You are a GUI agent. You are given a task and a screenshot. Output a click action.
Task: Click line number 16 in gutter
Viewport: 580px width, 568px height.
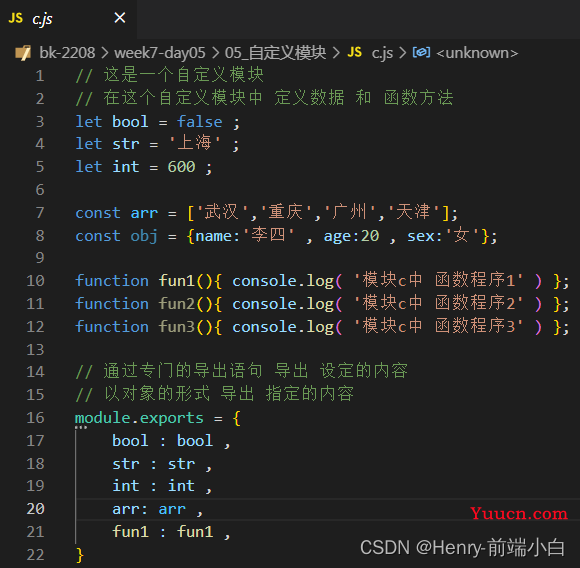(x=36, y=418)
